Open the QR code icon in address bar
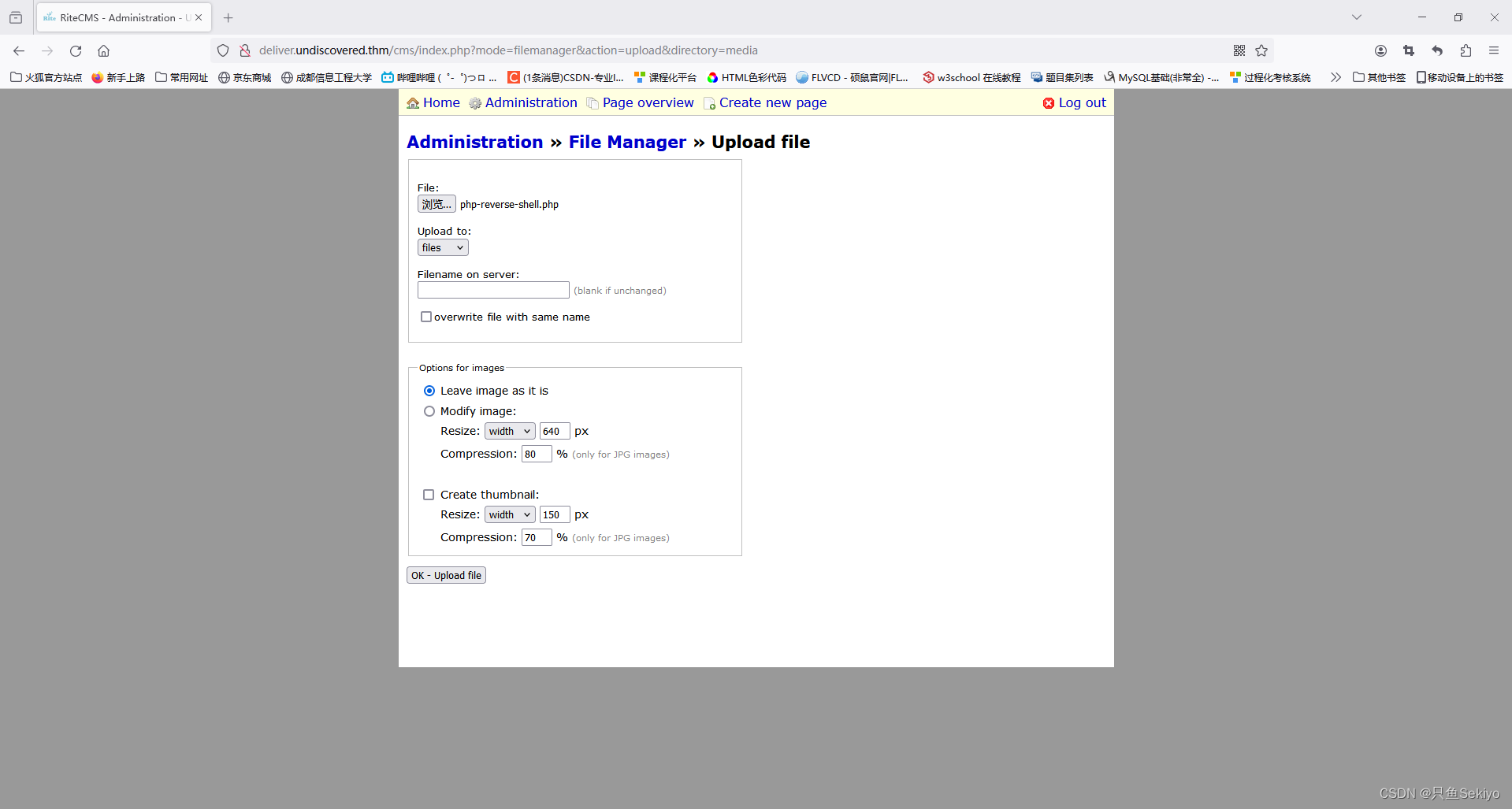Viewport: 1512px width, 809px height. click(1239, 50)
